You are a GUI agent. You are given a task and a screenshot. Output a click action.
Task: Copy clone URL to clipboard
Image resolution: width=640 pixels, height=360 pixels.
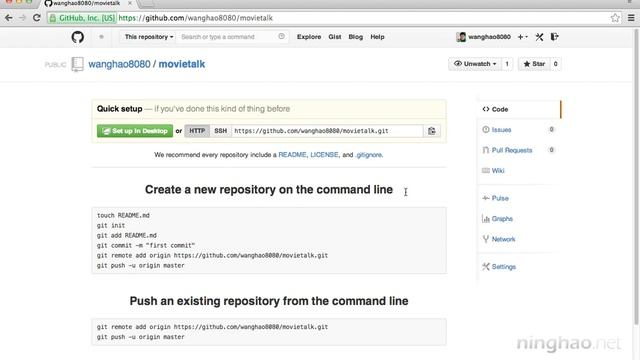click(431, 131)
